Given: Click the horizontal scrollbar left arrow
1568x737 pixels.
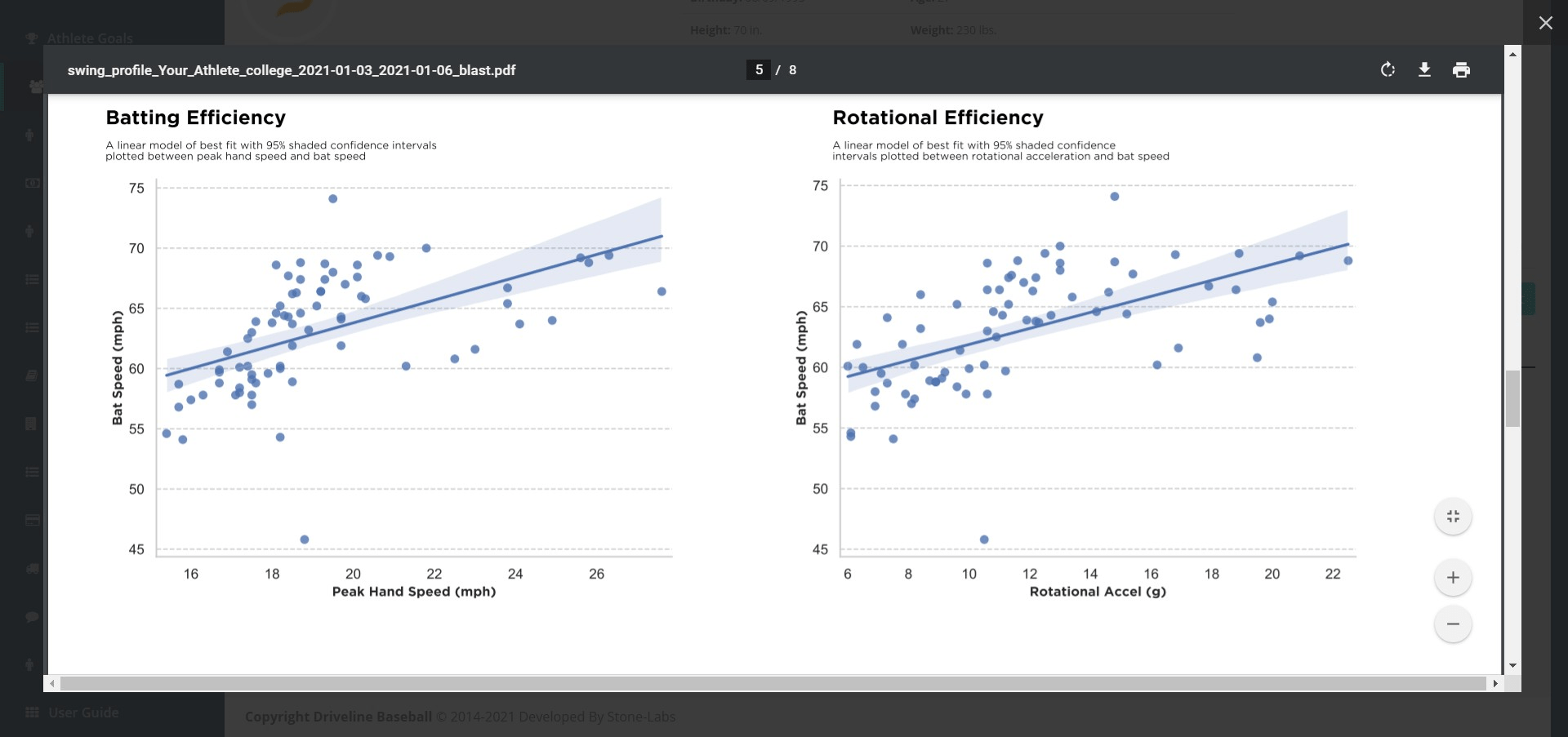Looking at the screenshot, I should (x=52, y=683).
